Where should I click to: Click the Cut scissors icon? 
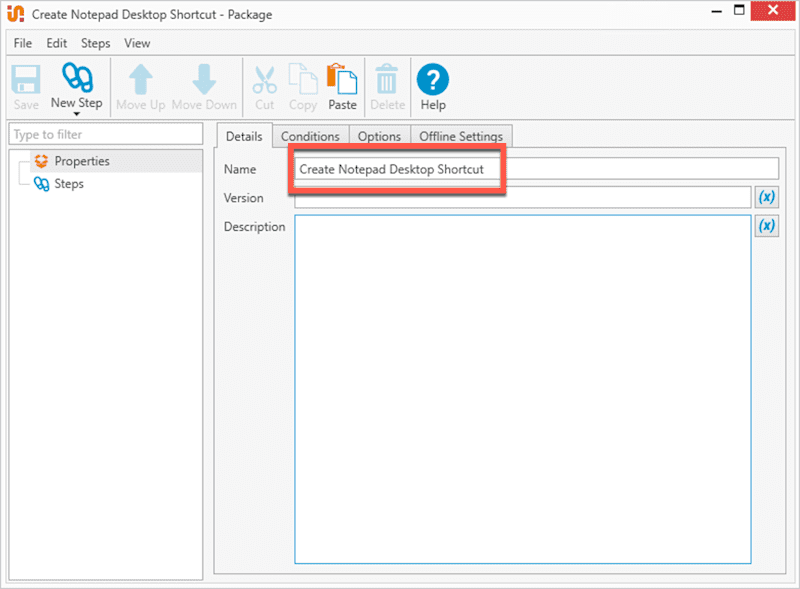coord(265,80)
